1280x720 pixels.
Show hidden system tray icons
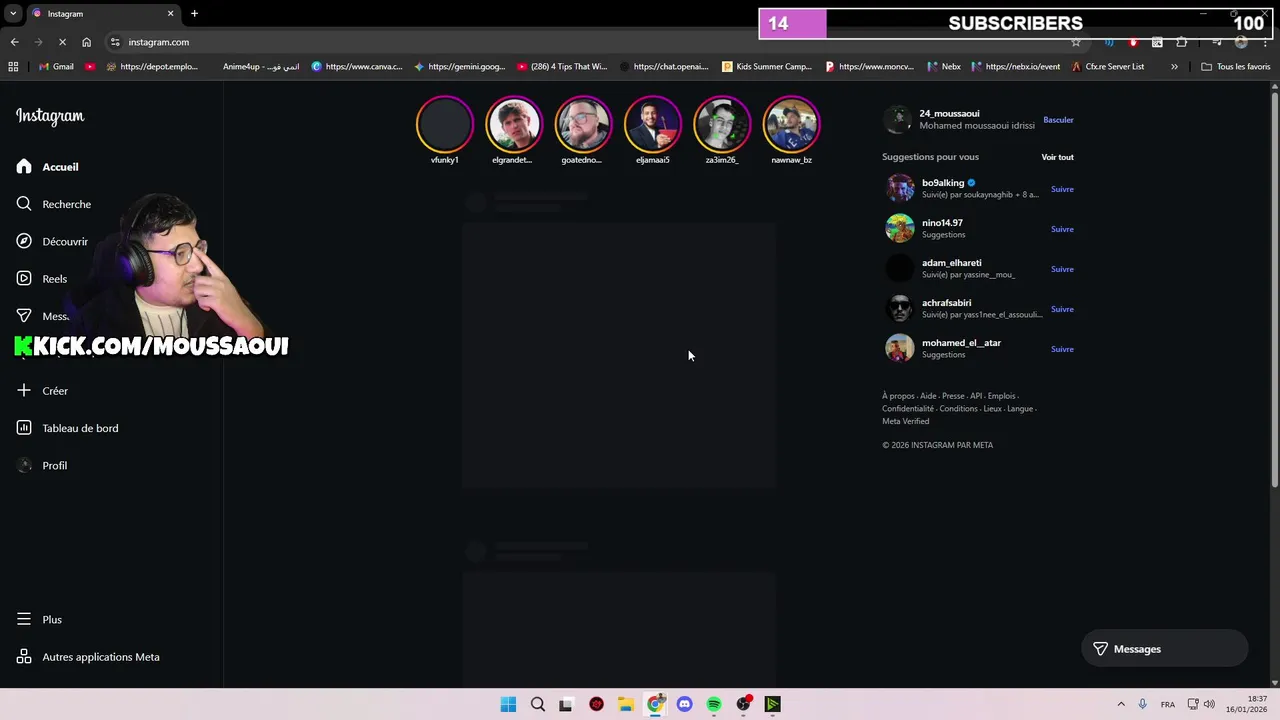coord(1120,704)
